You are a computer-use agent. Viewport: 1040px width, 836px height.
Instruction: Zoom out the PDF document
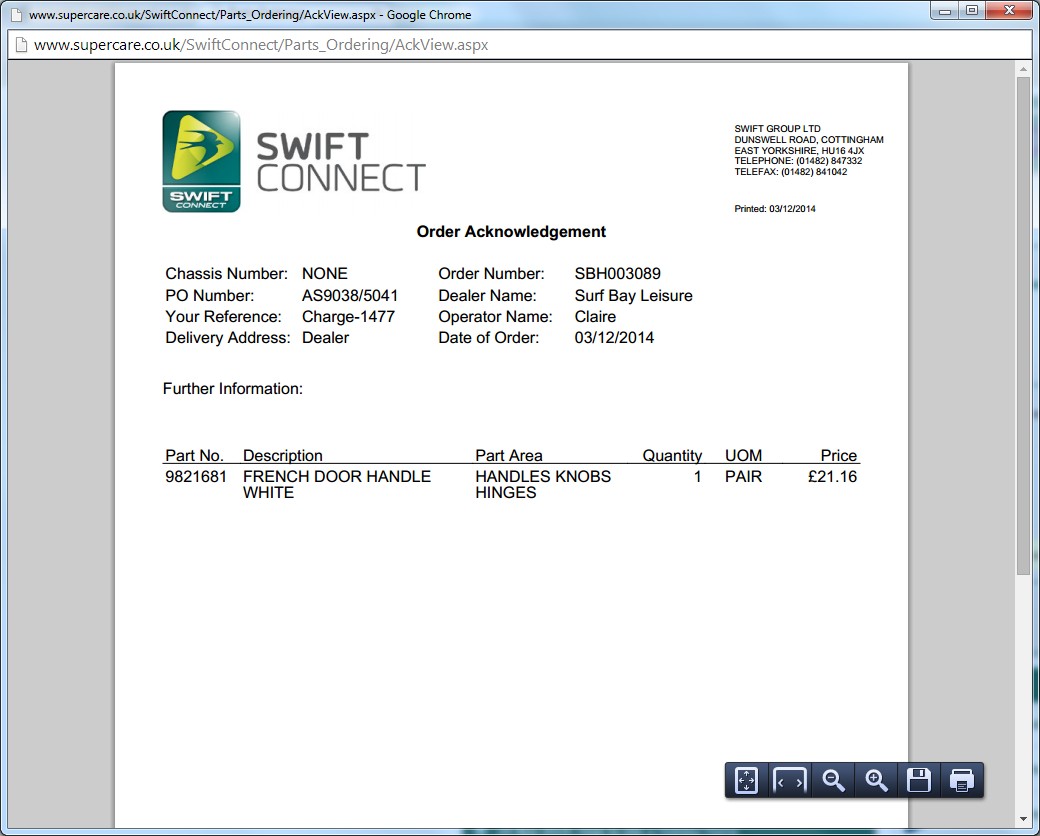tap(833, 780)
